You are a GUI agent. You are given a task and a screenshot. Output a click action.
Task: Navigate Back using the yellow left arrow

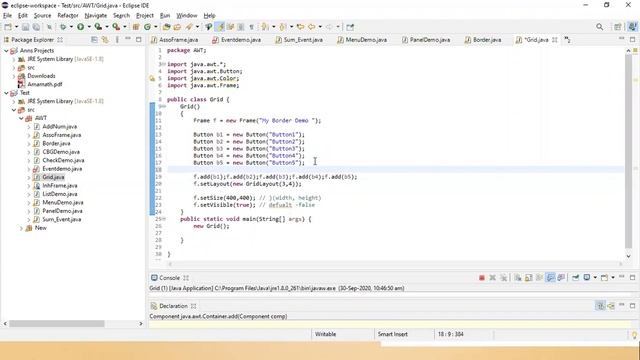(311, 27)
